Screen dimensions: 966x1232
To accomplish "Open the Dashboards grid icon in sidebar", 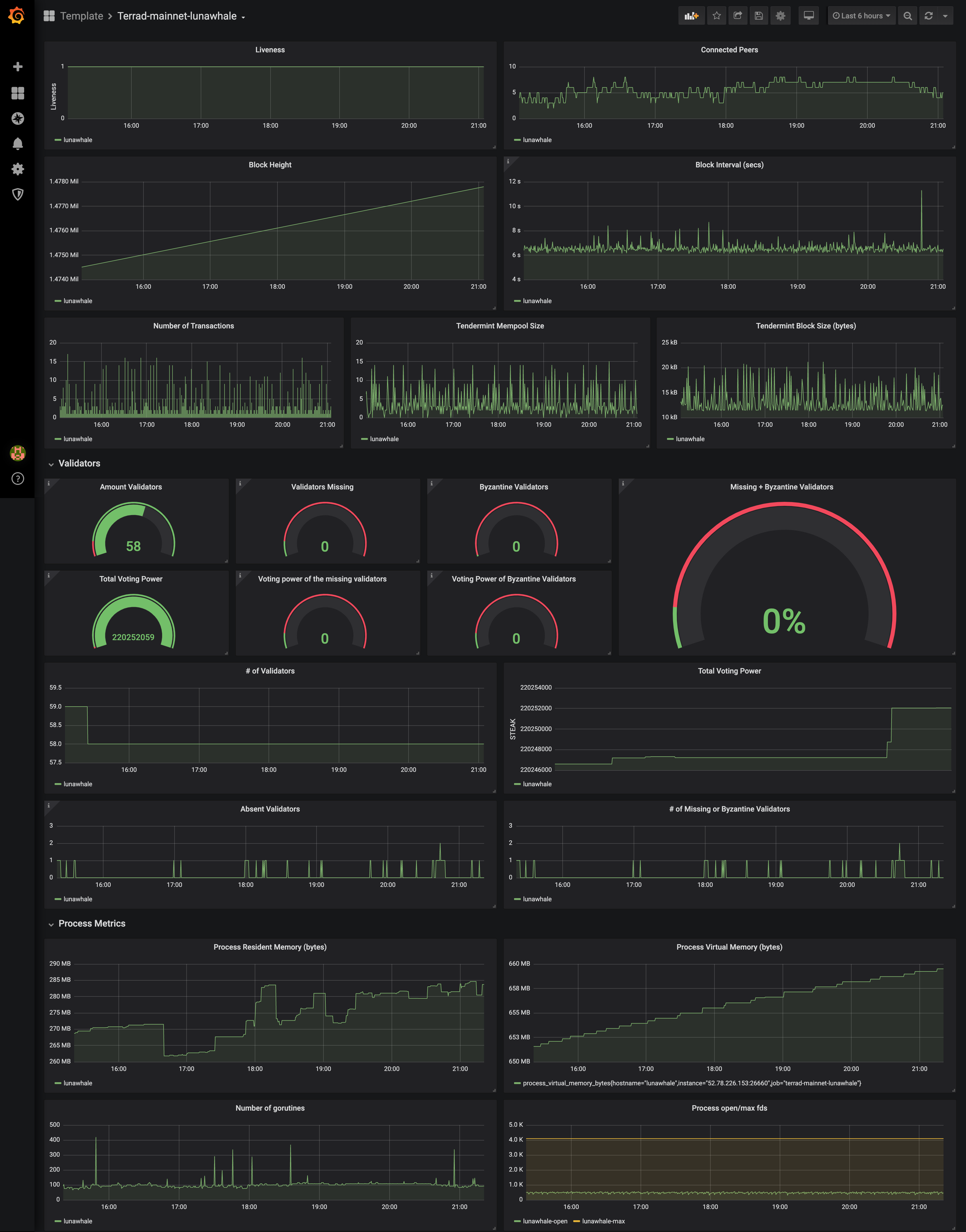I will pyautogui.click(x=18, y=93).
